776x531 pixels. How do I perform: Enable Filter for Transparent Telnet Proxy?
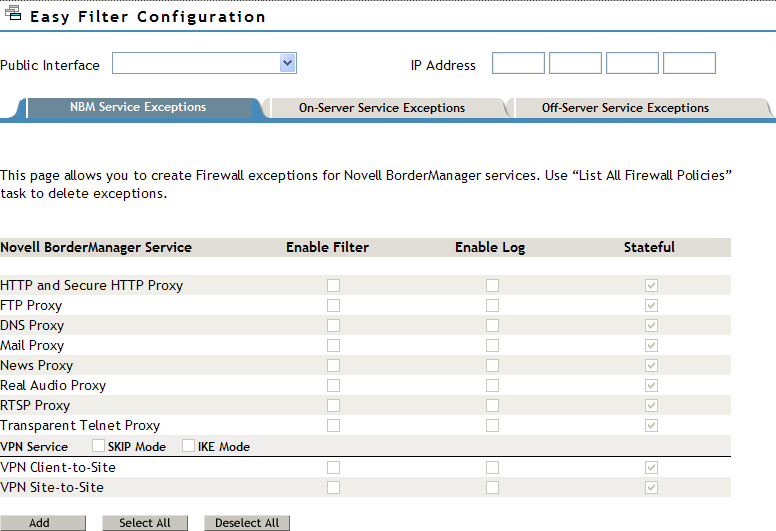coord(334,426)
